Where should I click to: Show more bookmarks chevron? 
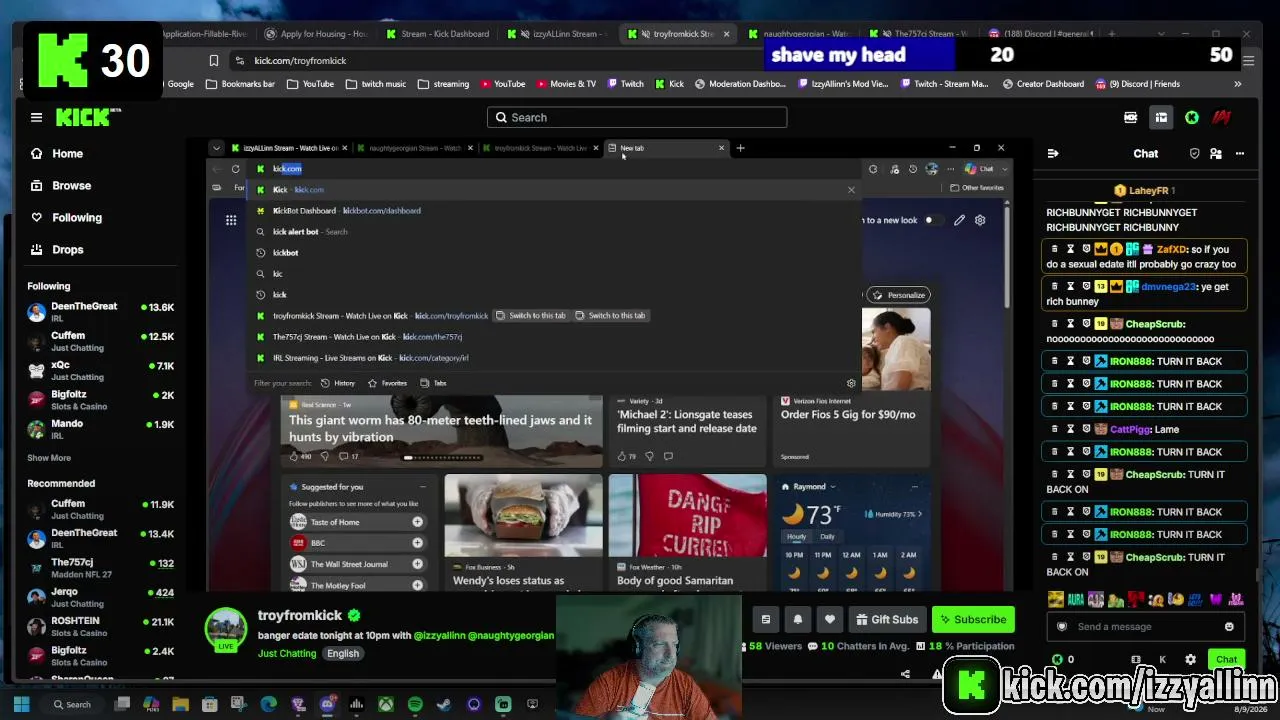(x=1238, y=84)
